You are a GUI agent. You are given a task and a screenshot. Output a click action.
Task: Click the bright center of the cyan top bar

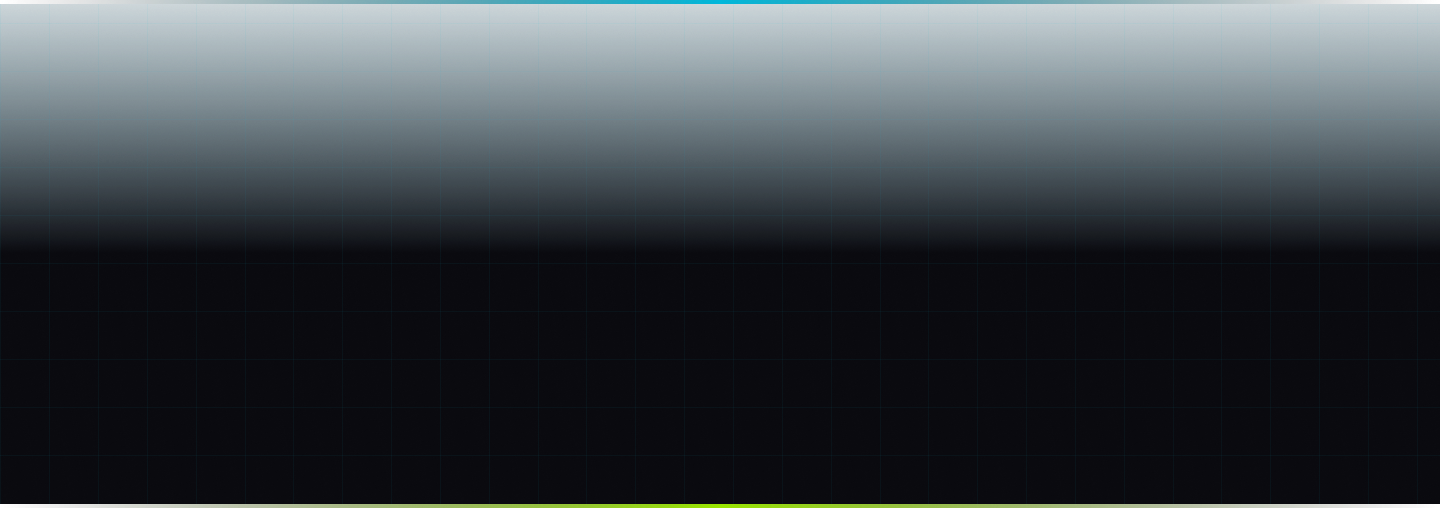click(720, 2)
